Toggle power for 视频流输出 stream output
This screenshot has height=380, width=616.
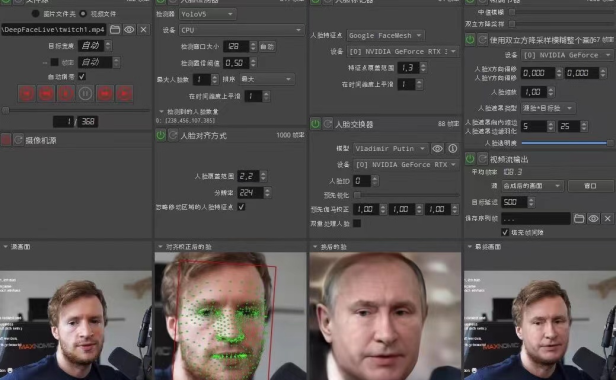click(x=470, y=159)
